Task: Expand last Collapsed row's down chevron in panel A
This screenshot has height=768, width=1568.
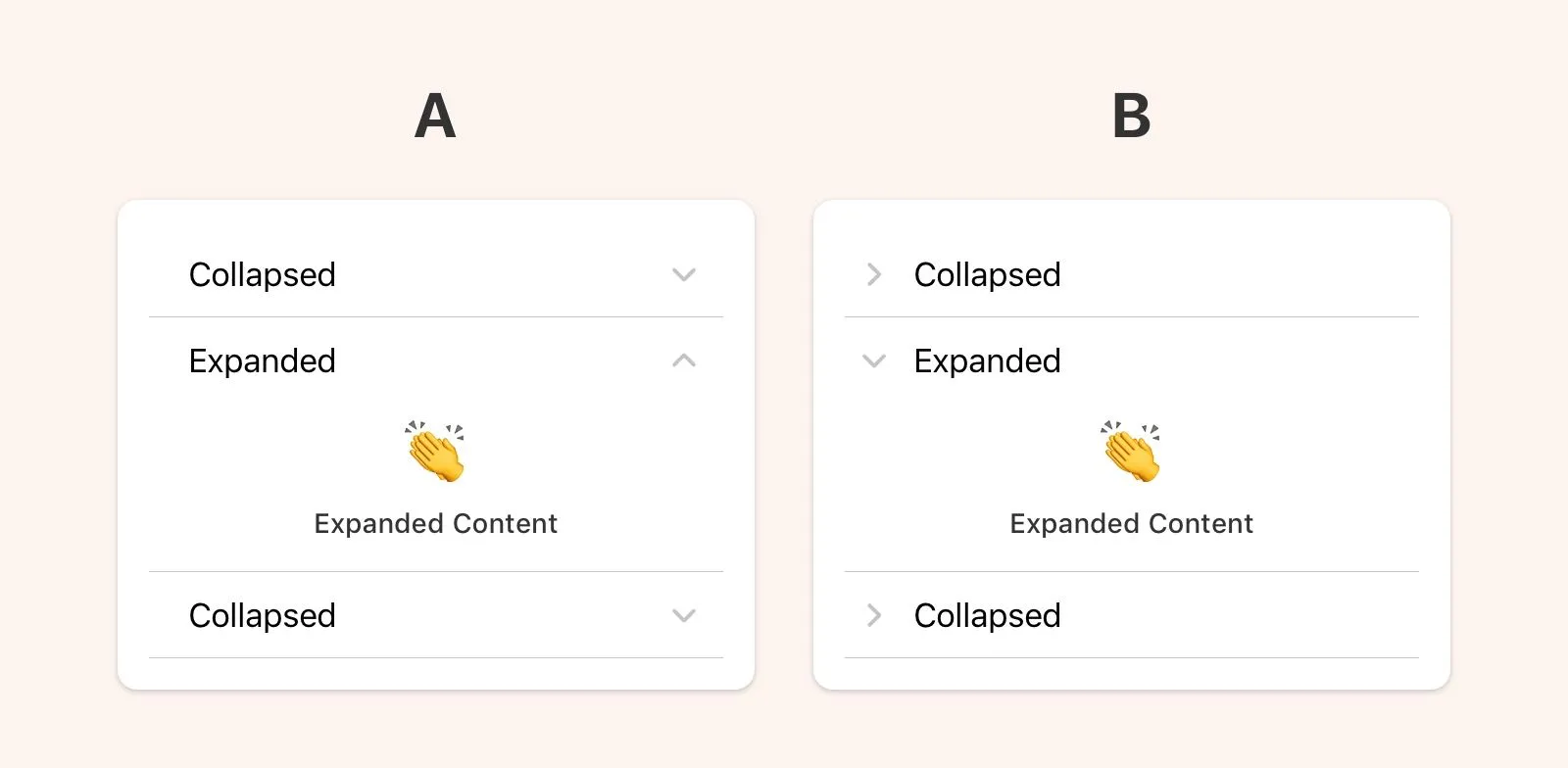Action: pyautogui.click(x=684, y=616)
